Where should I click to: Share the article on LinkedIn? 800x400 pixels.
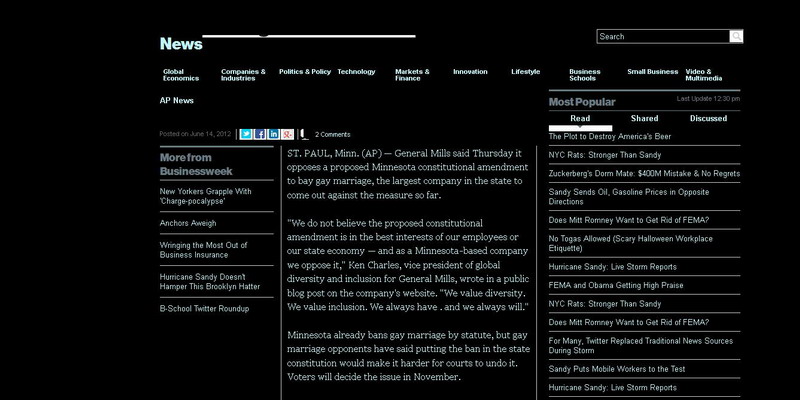tap(273, 134)
